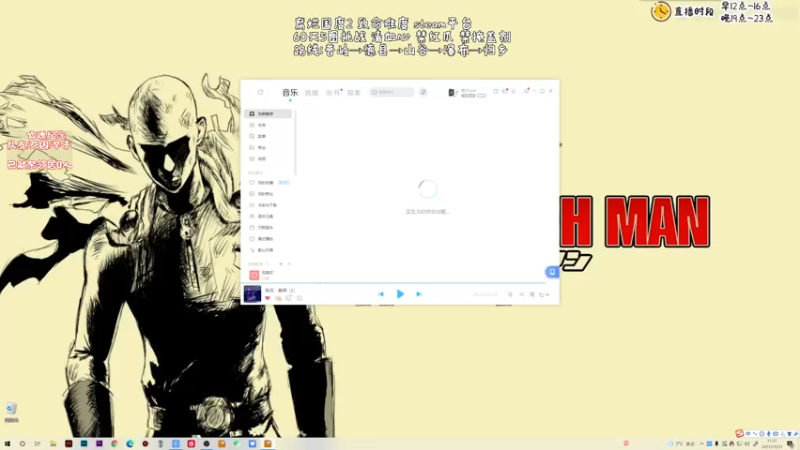Open the player main menu icon
This screenshot has height=450, width=800.
coord(513,91)
